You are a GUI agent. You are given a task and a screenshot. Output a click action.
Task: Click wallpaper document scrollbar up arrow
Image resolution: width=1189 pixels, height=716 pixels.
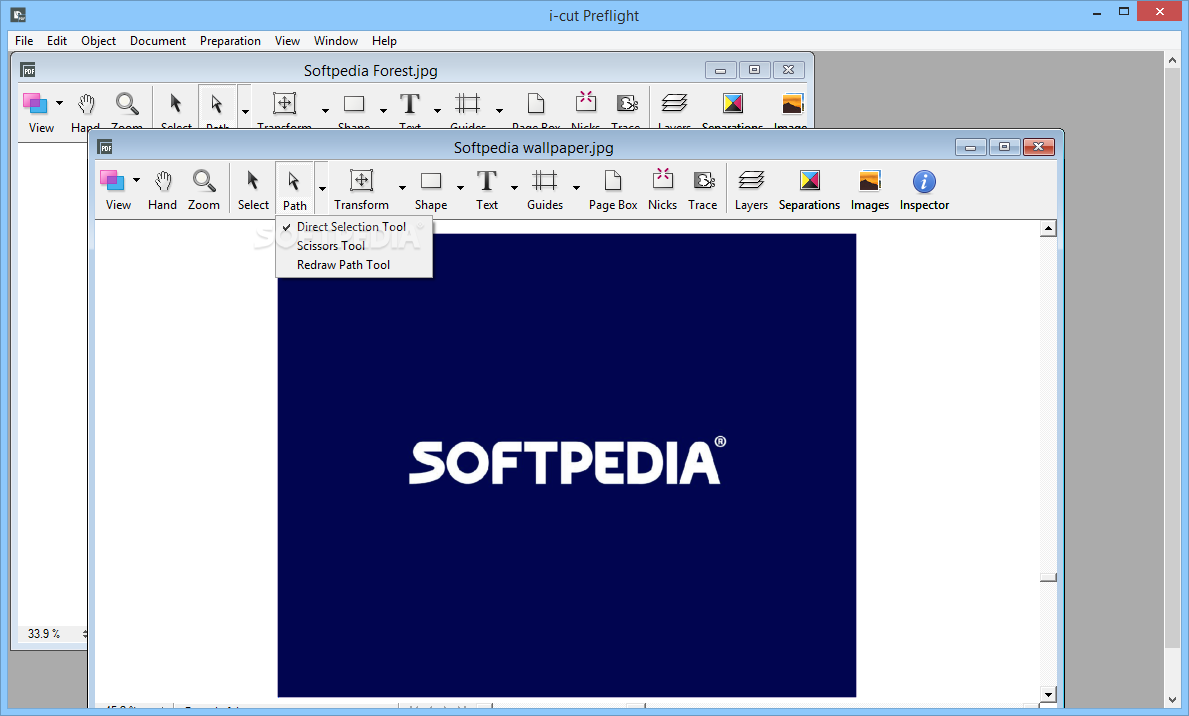tap(1049, 228)
